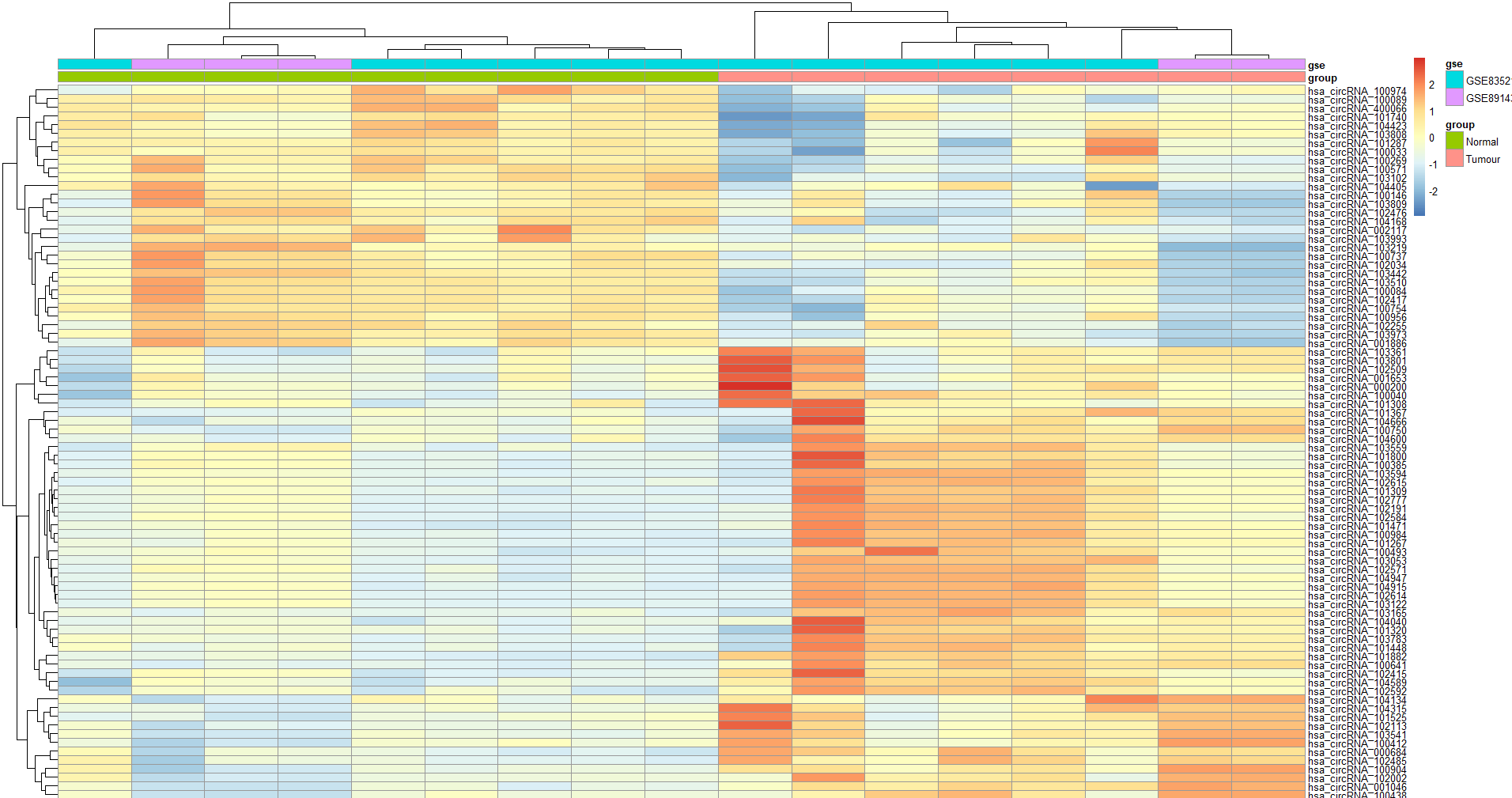The height and width of the screenshot is (798, 1512).
Task: Click row label hsa_circRNA_002117
Action: [1357, 231]
